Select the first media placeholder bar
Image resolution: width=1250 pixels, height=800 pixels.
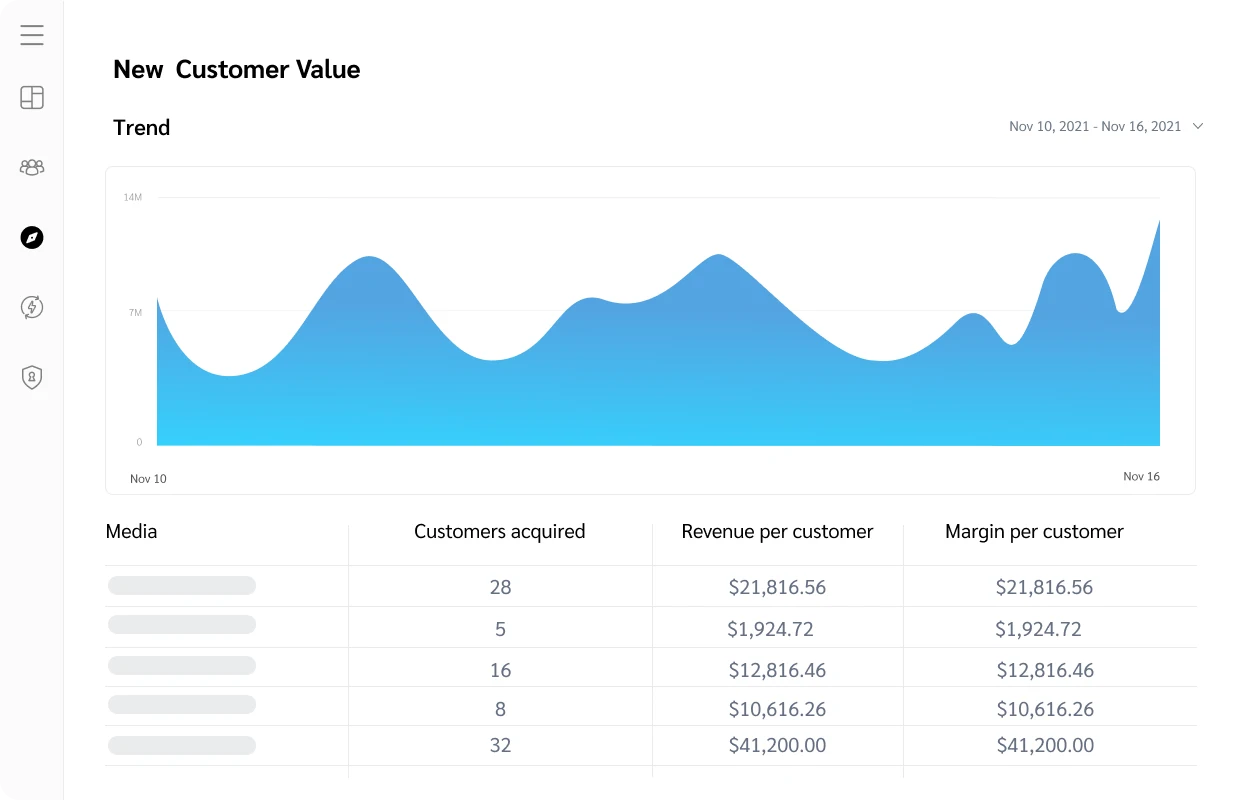[181, 585]
